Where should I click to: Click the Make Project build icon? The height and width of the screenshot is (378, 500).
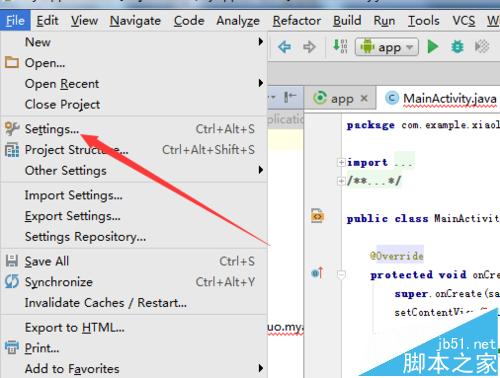tap(340, 46)
